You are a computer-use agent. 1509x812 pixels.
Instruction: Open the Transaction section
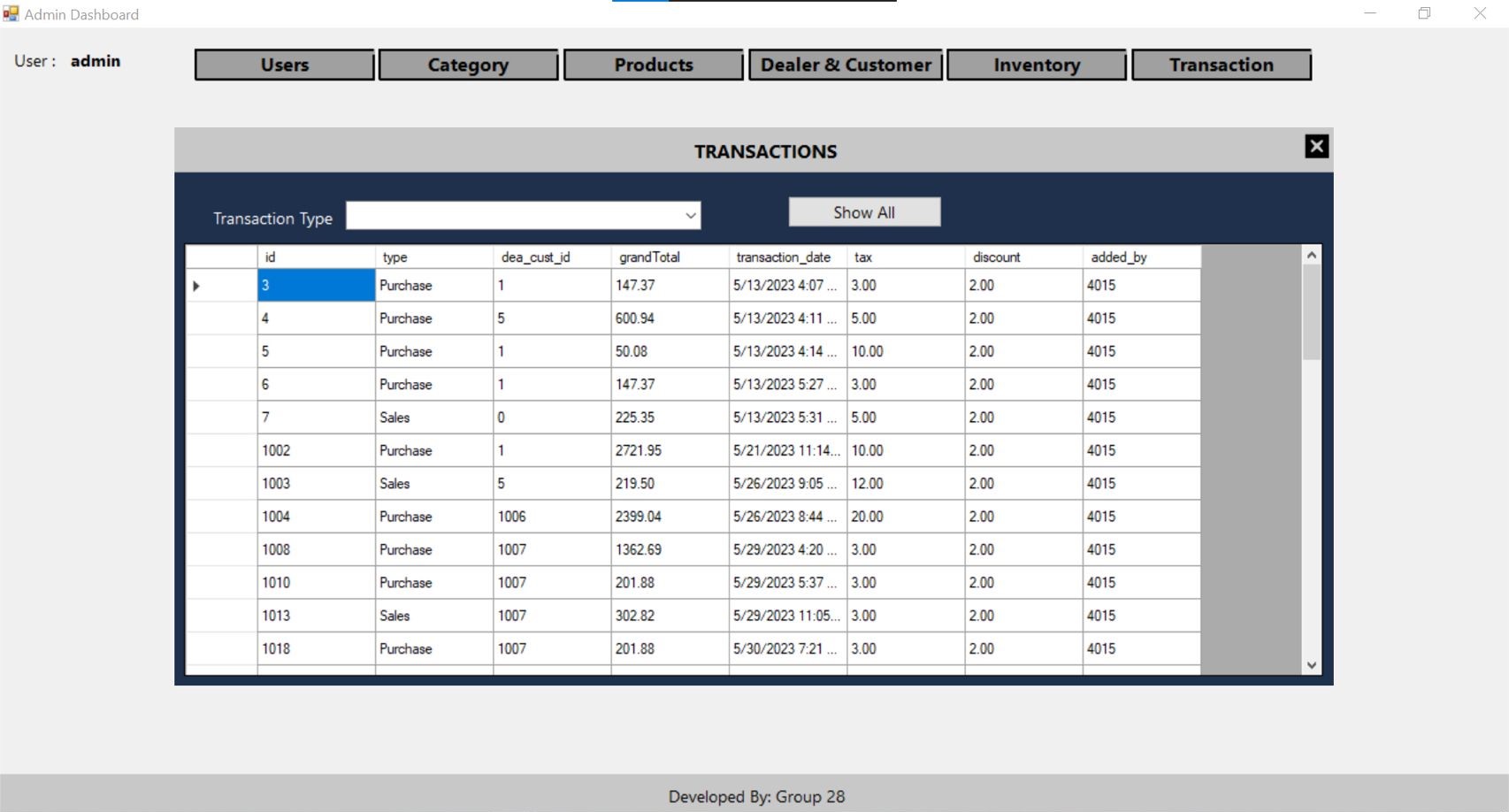1222,65
